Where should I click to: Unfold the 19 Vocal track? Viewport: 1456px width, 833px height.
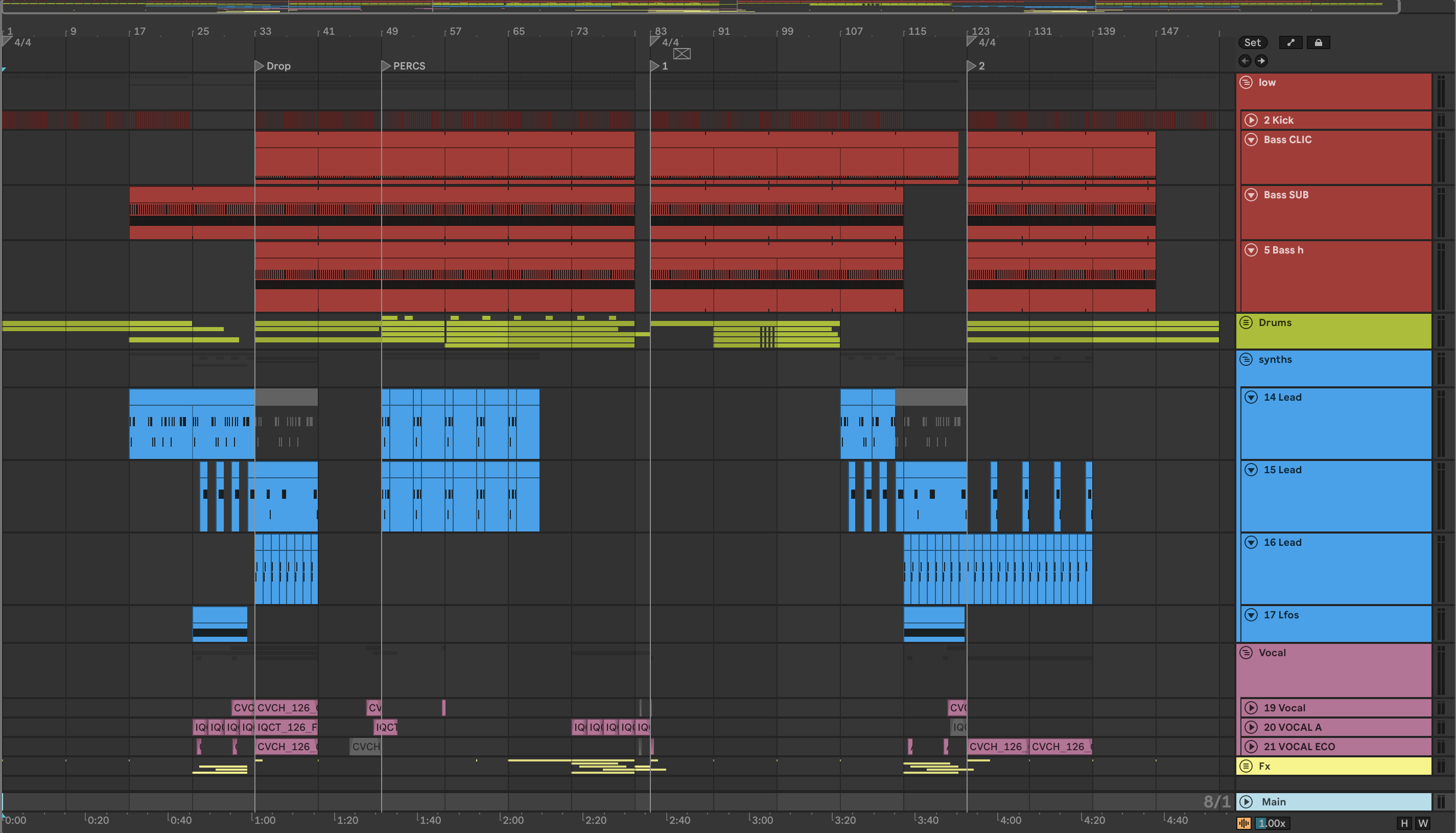[1251, 708]
